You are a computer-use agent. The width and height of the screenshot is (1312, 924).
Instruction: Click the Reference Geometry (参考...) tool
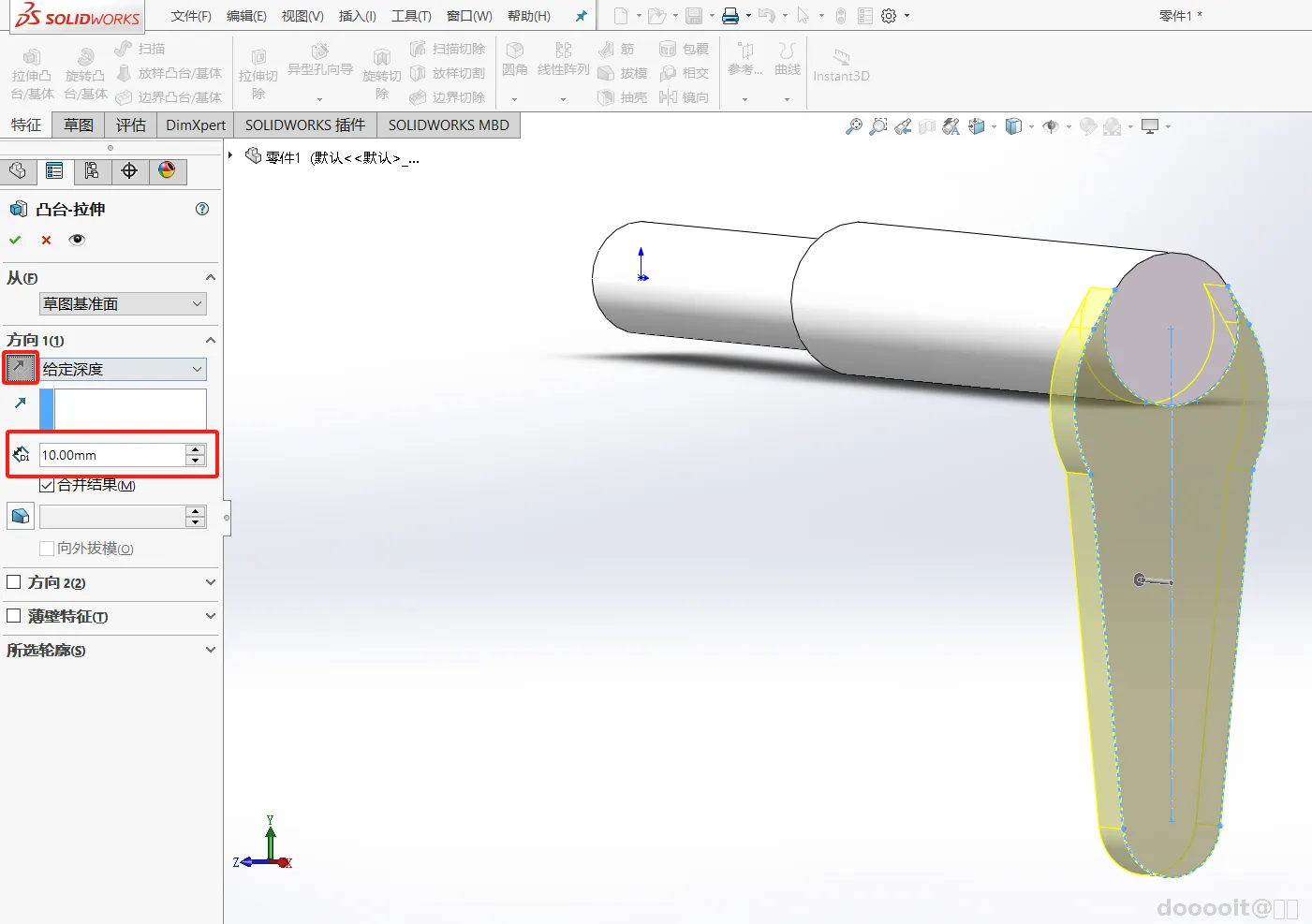(x=744, y=60)
